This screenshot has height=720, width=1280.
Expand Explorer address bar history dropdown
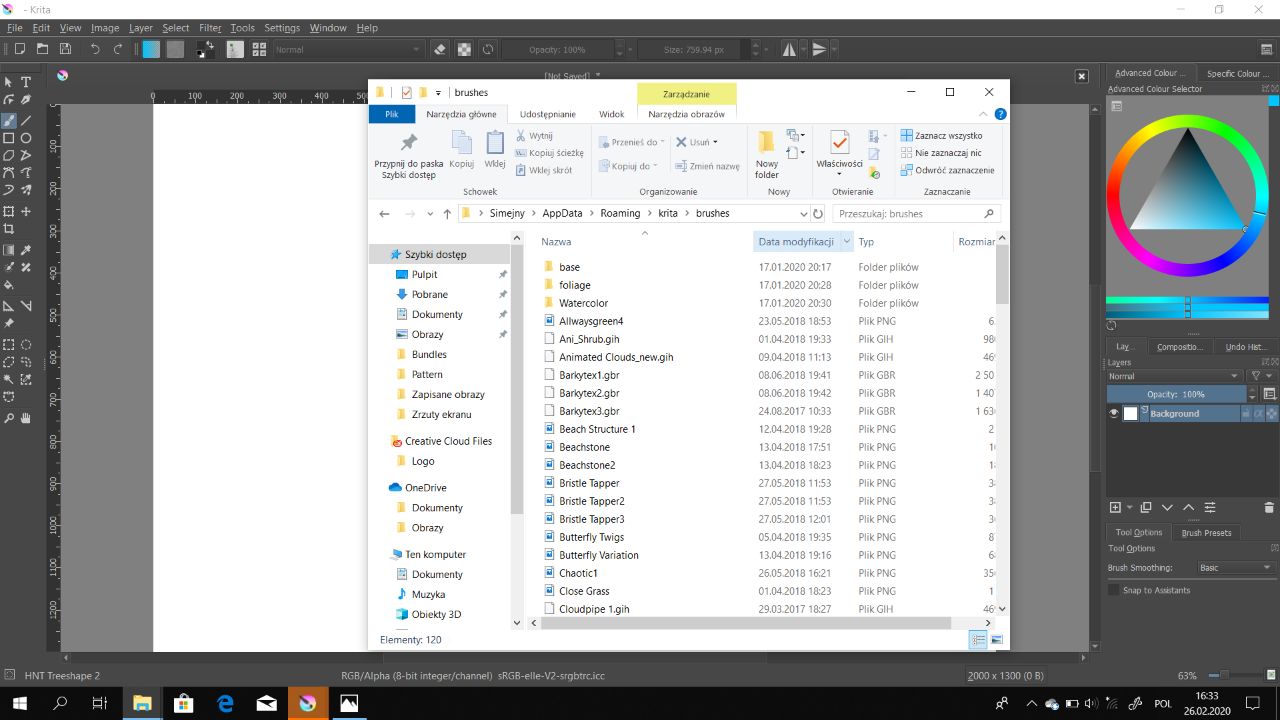coord(804,214)
